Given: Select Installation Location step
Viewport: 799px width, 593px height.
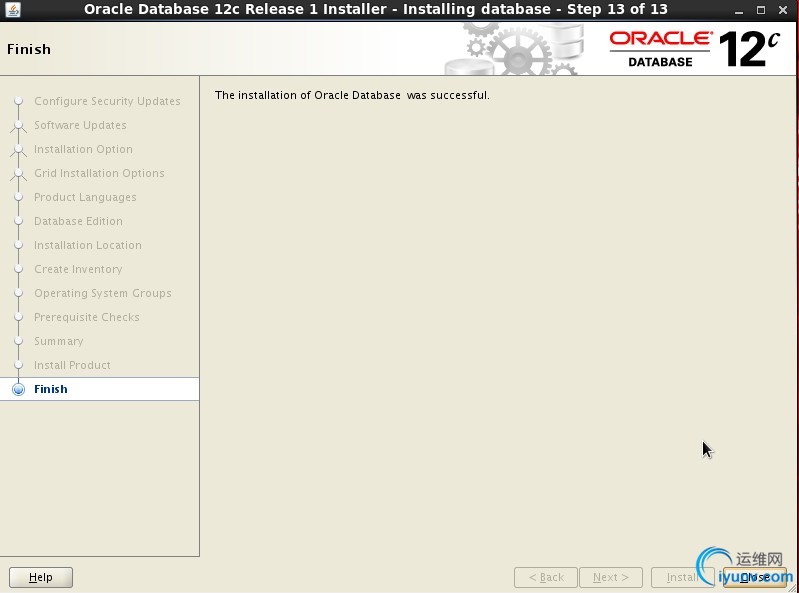Looking at the screenshot, I should coord(88,245).
